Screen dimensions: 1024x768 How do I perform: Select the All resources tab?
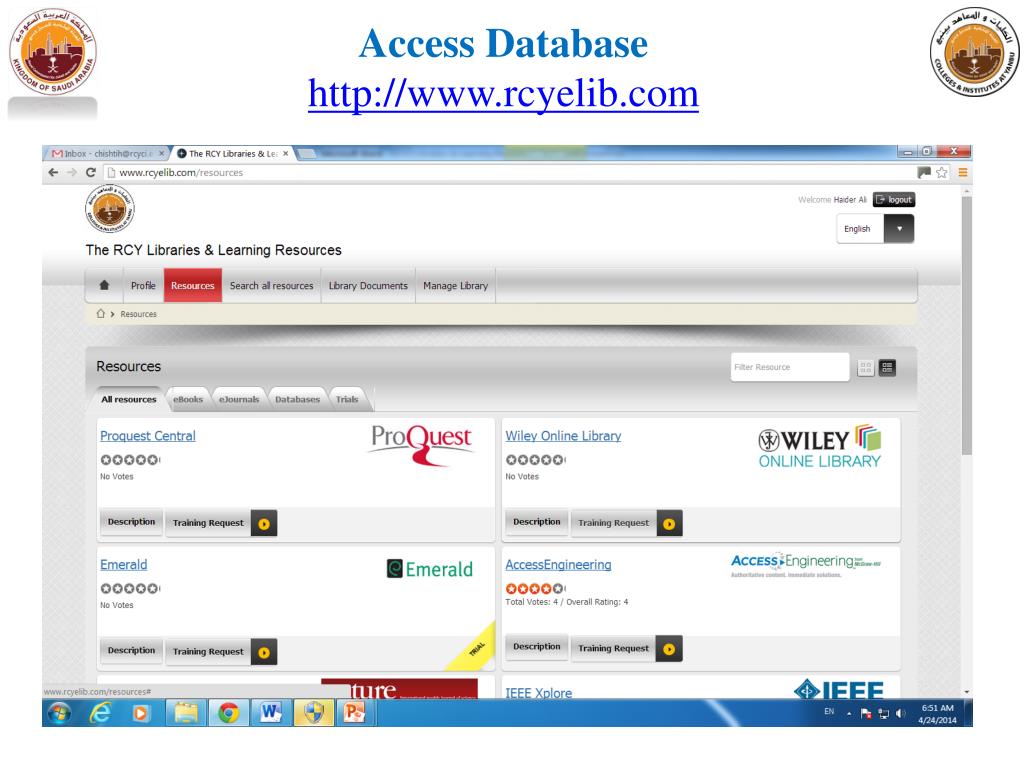coord(129,399)
